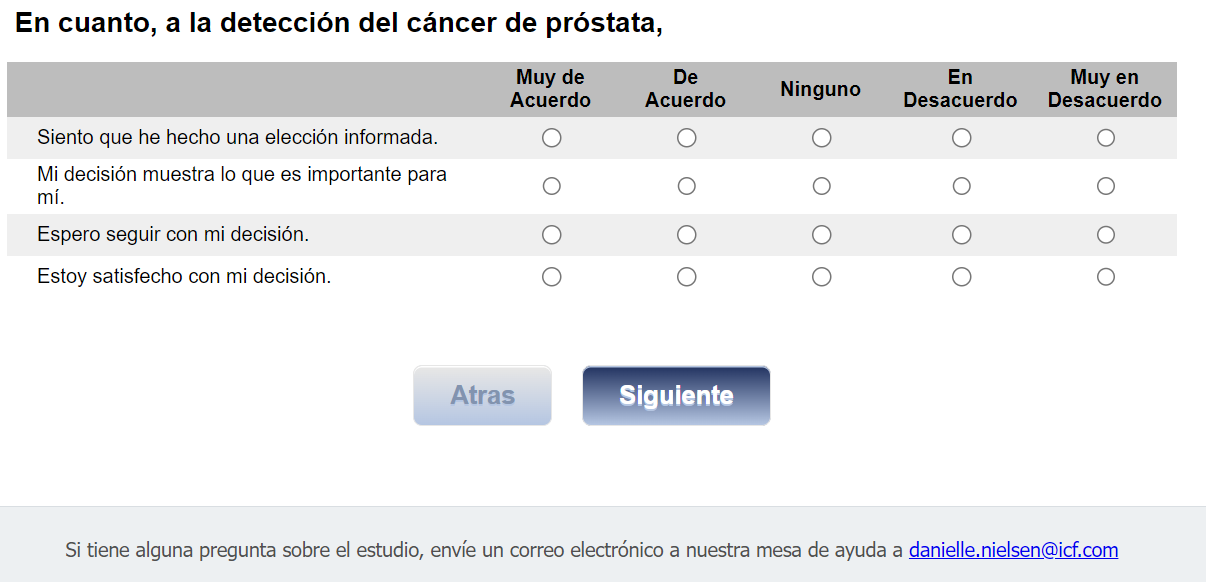This screenshot has height=582, width=1206.
Task: Choose 'De Acuerdo' for 'Espero seguir con mi decisión'
Action: (686, 235)
